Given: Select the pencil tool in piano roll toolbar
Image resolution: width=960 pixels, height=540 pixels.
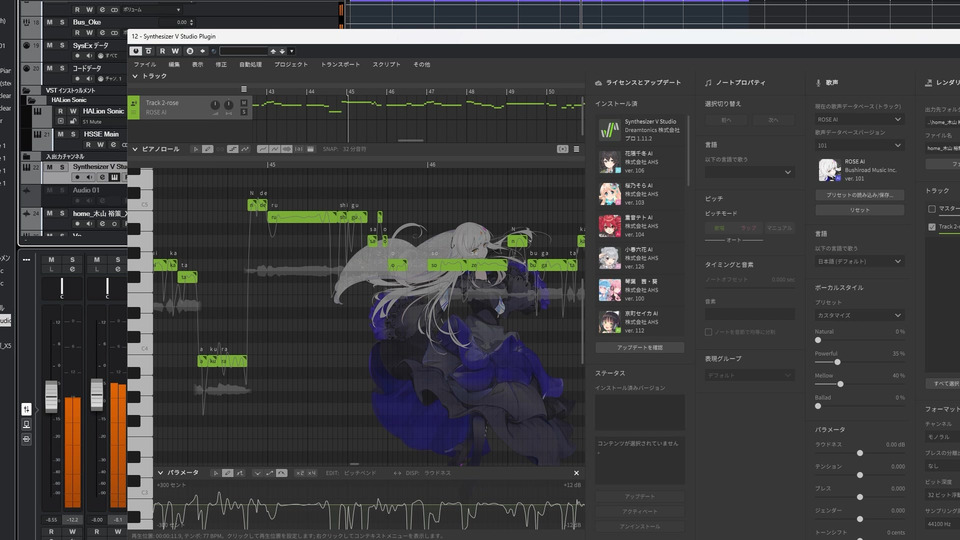Looking at the screenshot, I should [208, 149].
